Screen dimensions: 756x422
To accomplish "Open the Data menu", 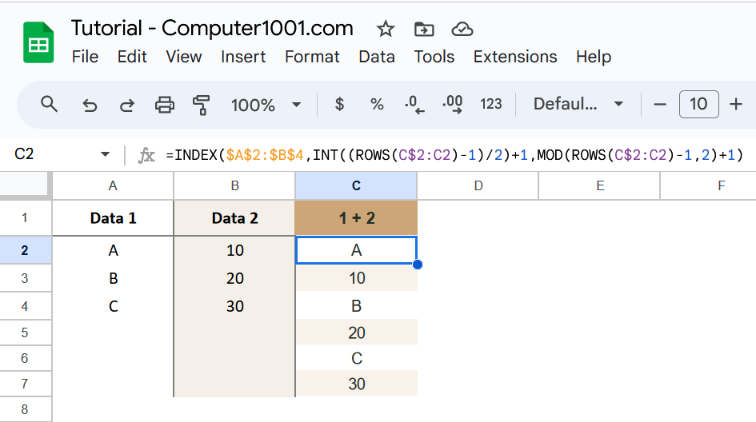I will (377, 57).
